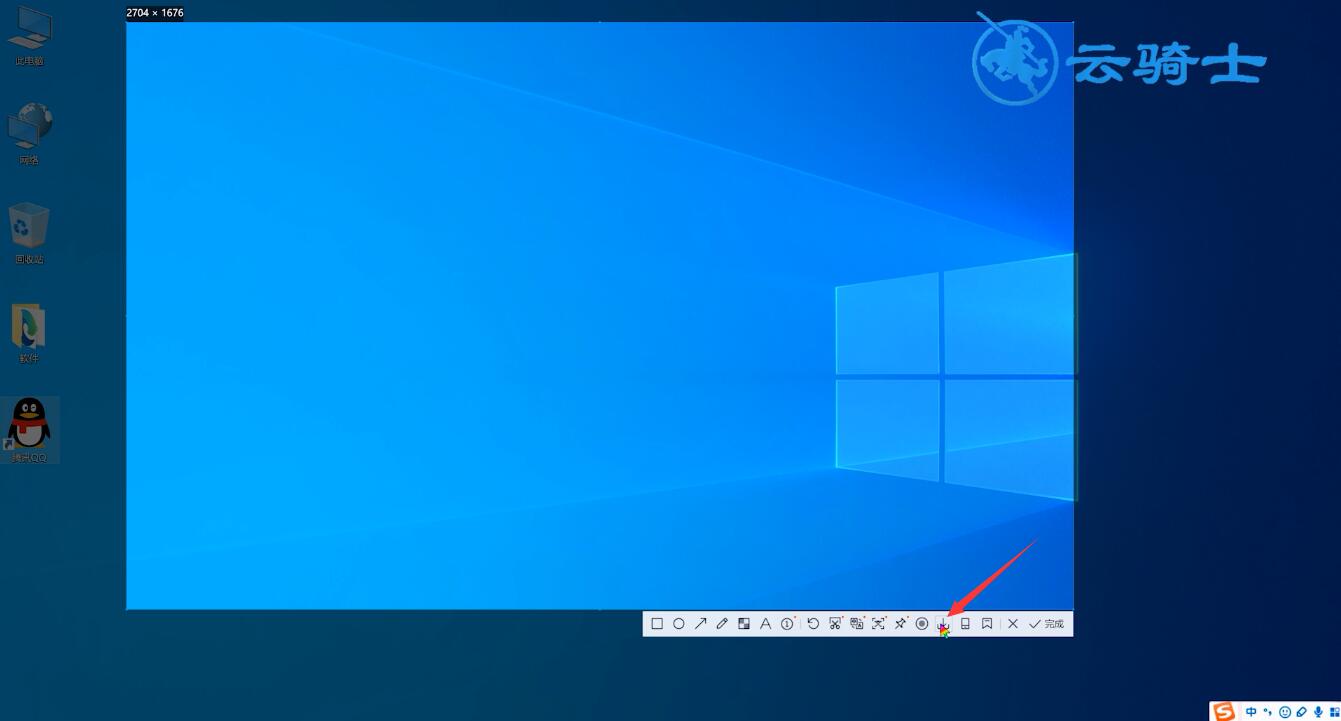Choose the pencil brush tool
This screenshot has width=1341, height=721.
tap(722, 624)
